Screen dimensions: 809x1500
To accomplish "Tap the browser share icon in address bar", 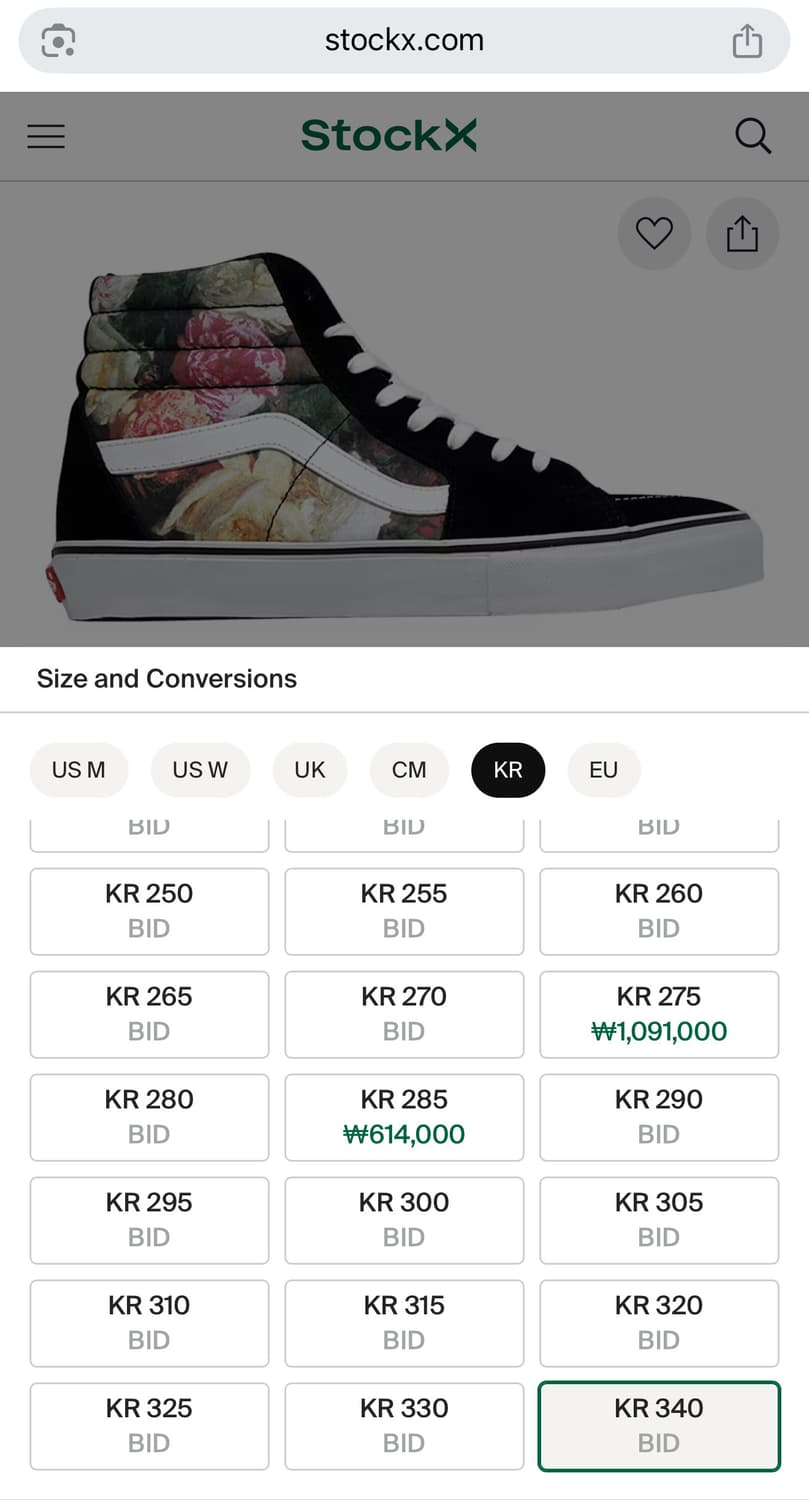I will pos(747,41).
